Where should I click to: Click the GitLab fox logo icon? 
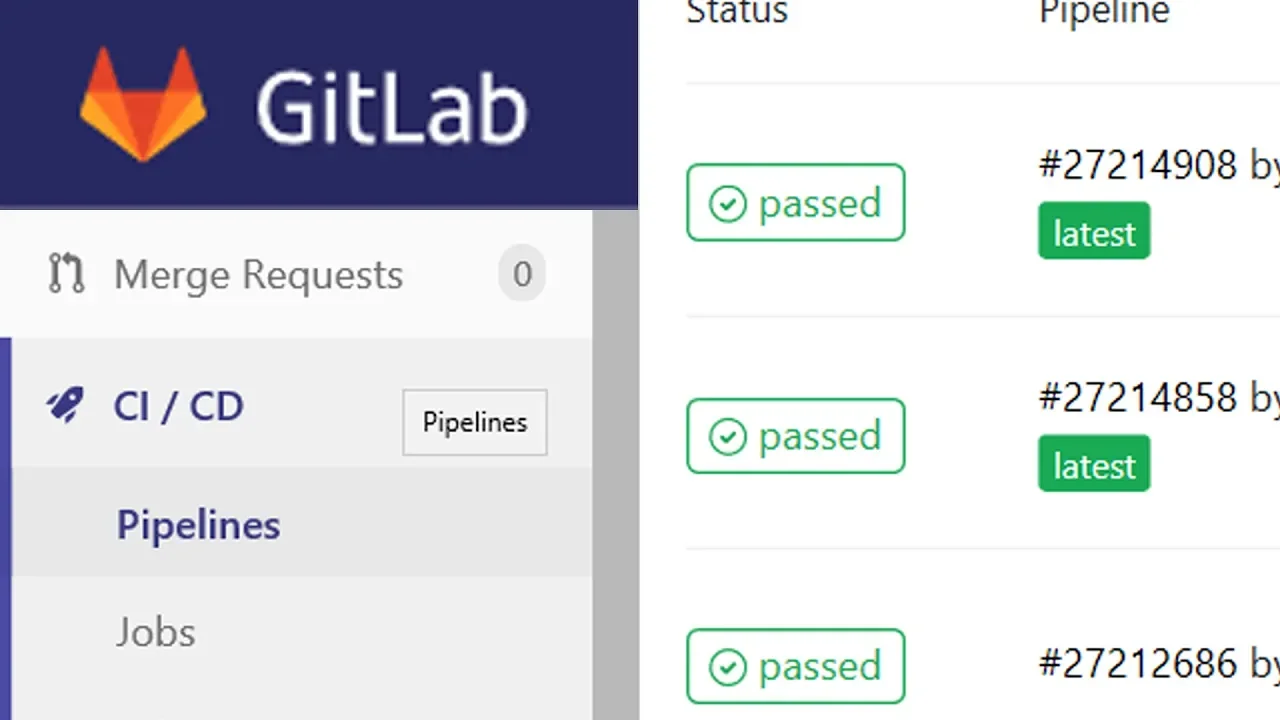tap(143, 104)
